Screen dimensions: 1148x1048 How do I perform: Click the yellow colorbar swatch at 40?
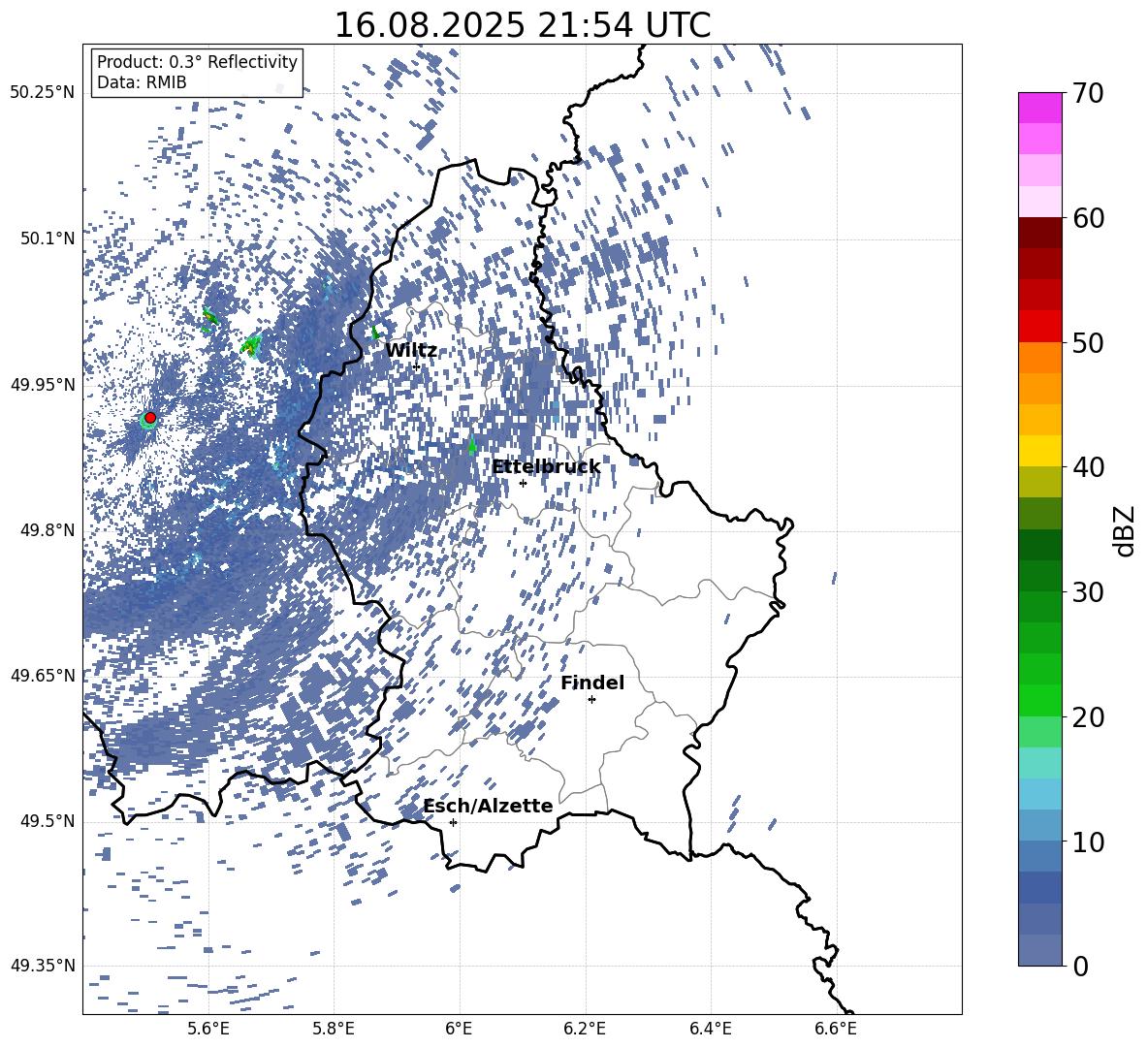tap(1039, 451)
